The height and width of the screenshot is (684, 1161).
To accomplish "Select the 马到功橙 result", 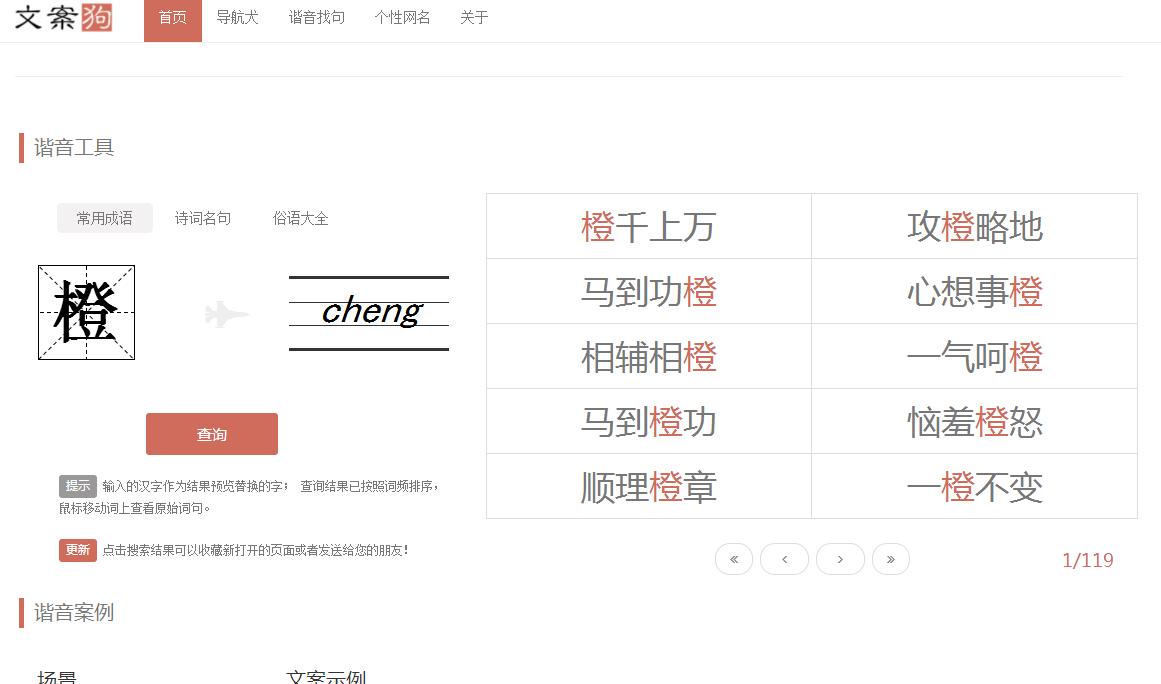I will point(648,291).
